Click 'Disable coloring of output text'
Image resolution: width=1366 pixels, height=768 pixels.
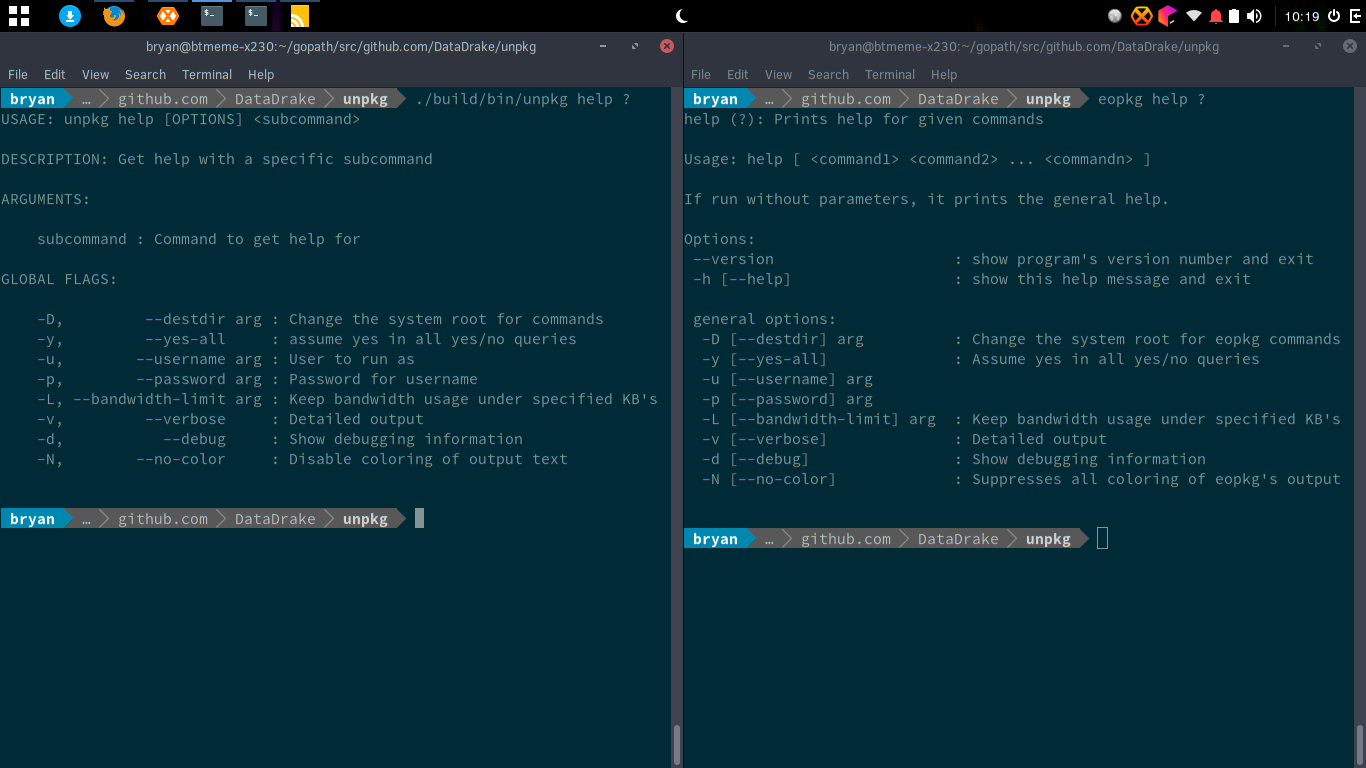tap(428, 459)
